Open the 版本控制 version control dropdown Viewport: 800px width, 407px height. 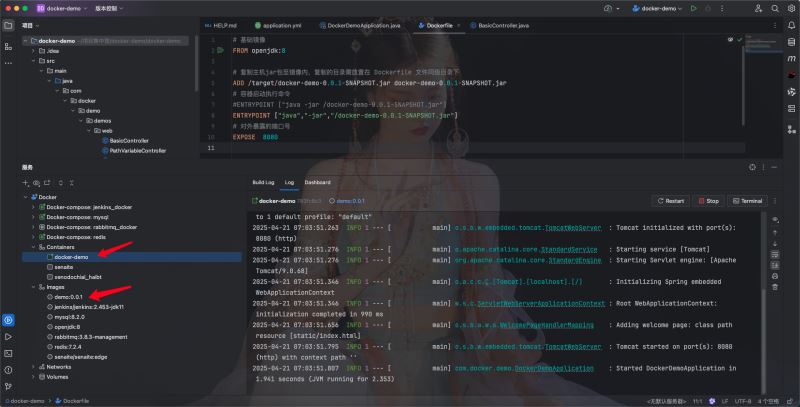tap(109, 9)
